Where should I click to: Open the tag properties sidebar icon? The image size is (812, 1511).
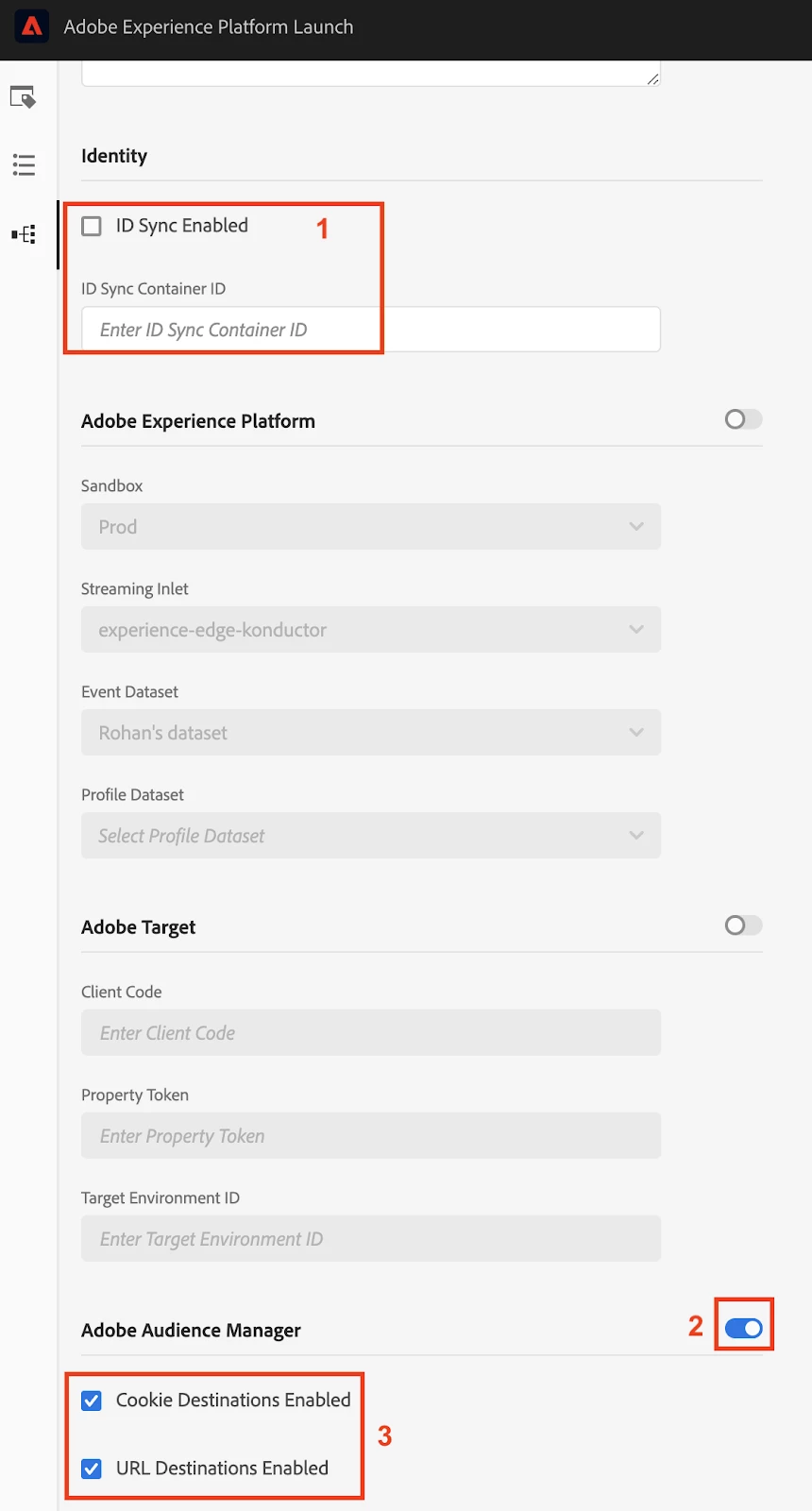[23, 97]
